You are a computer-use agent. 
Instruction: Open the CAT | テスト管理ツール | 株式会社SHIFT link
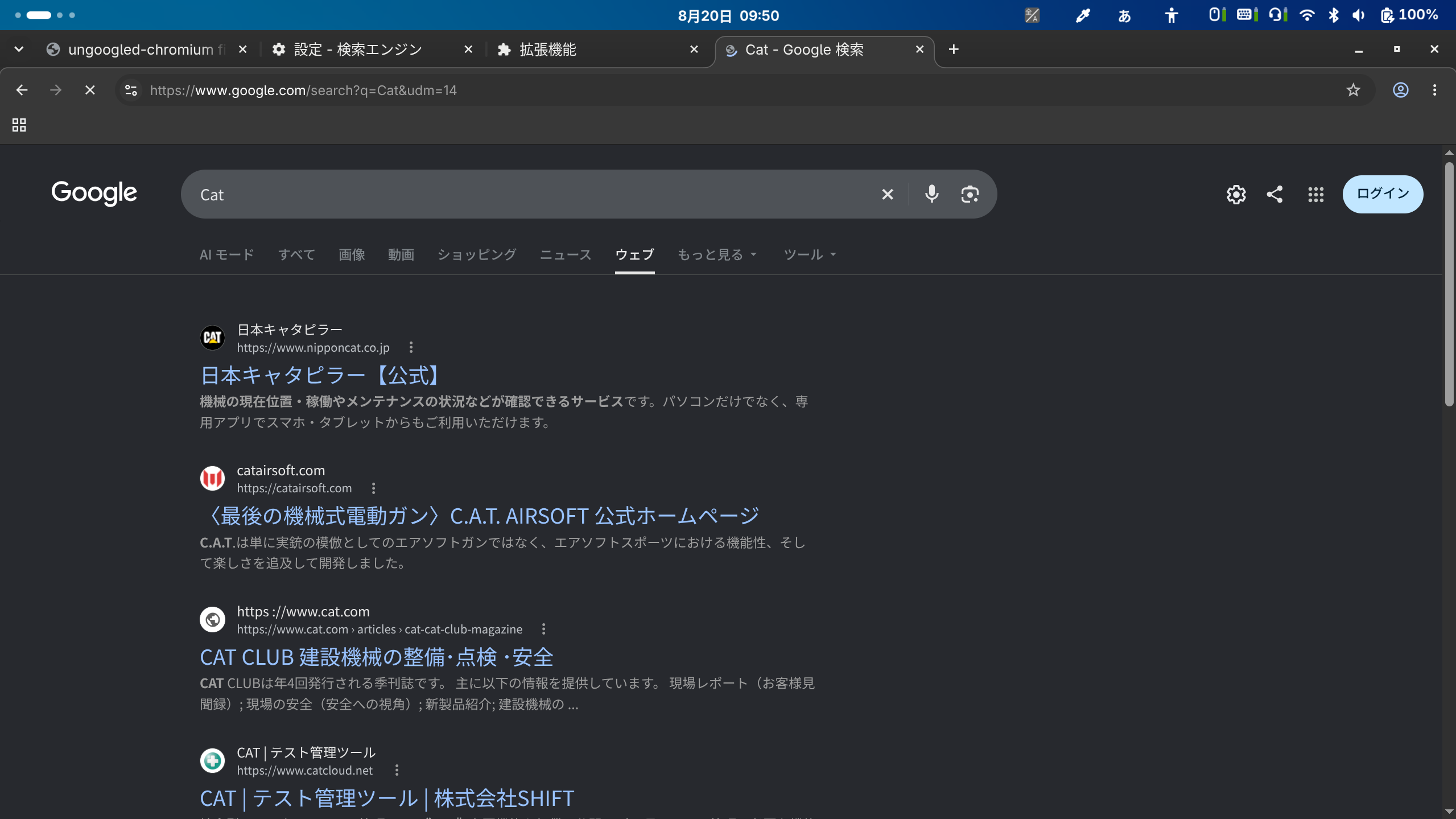click(x=387, y=798)
